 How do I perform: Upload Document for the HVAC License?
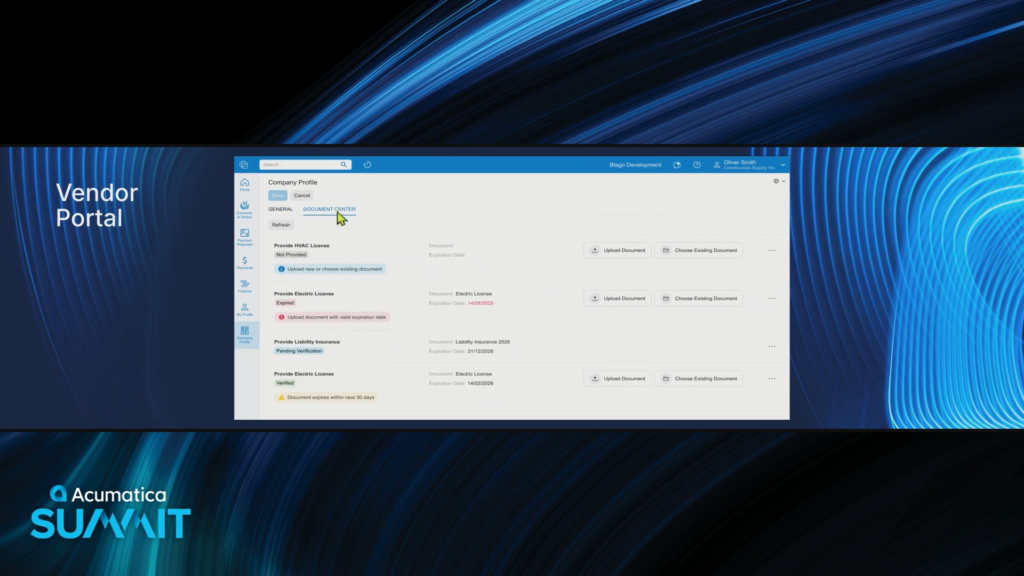tap(617, 250)
